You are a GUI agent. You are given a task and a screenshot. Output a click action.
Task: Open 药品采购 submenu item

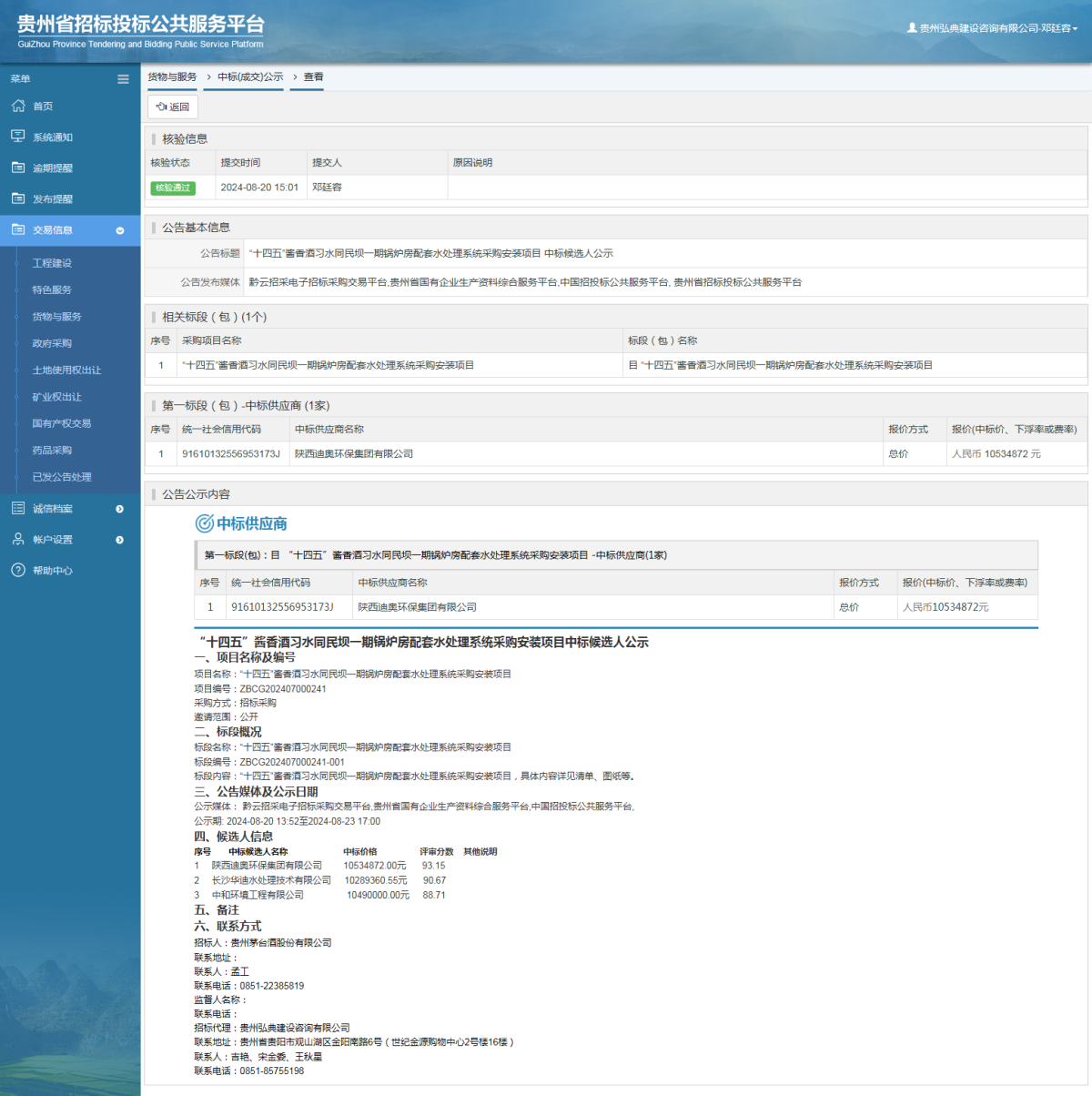(x=52, y=451)
